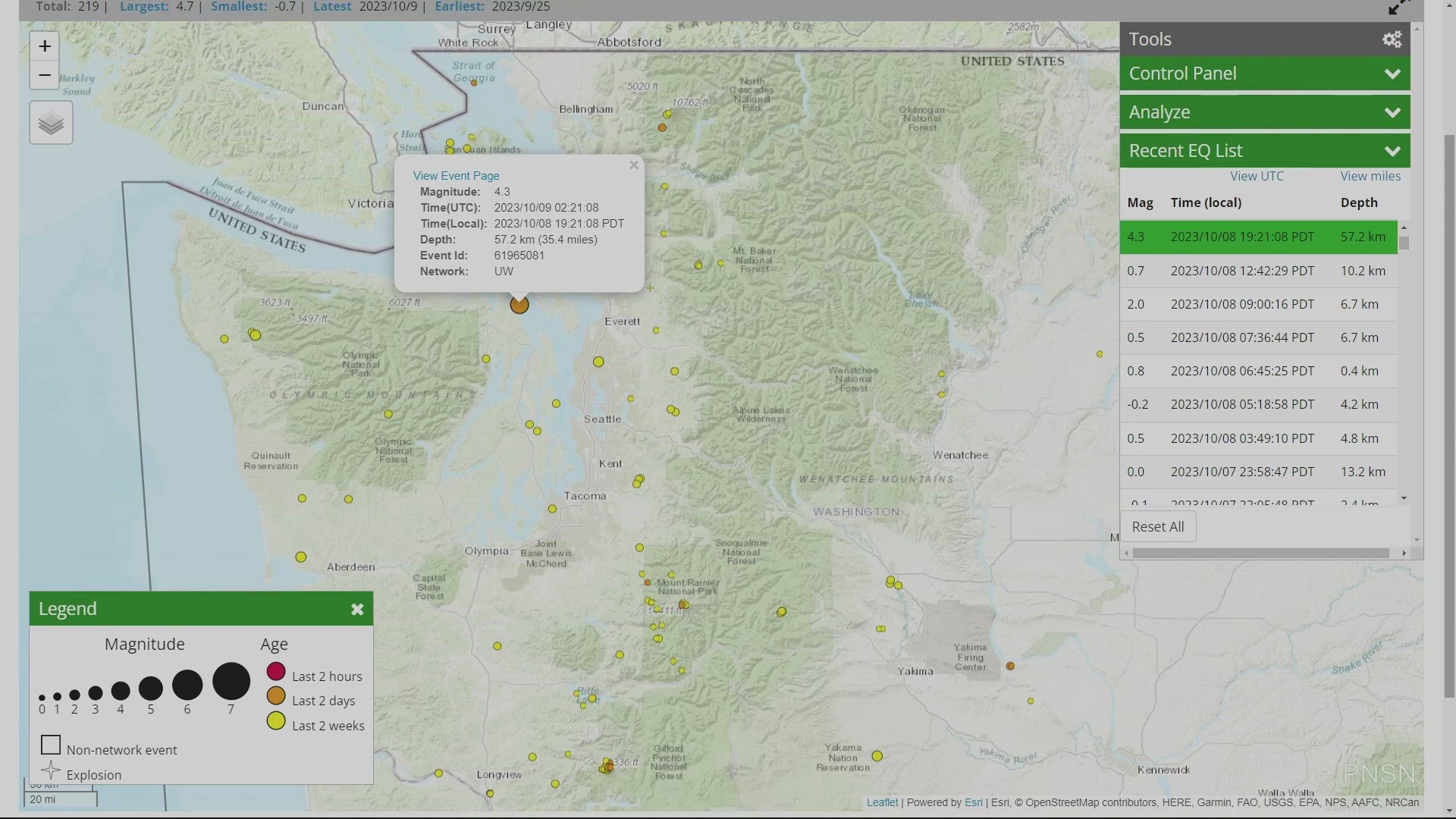
Task: Toggle fullscreen map with arrows icon
Action: tap(1398, 7)
